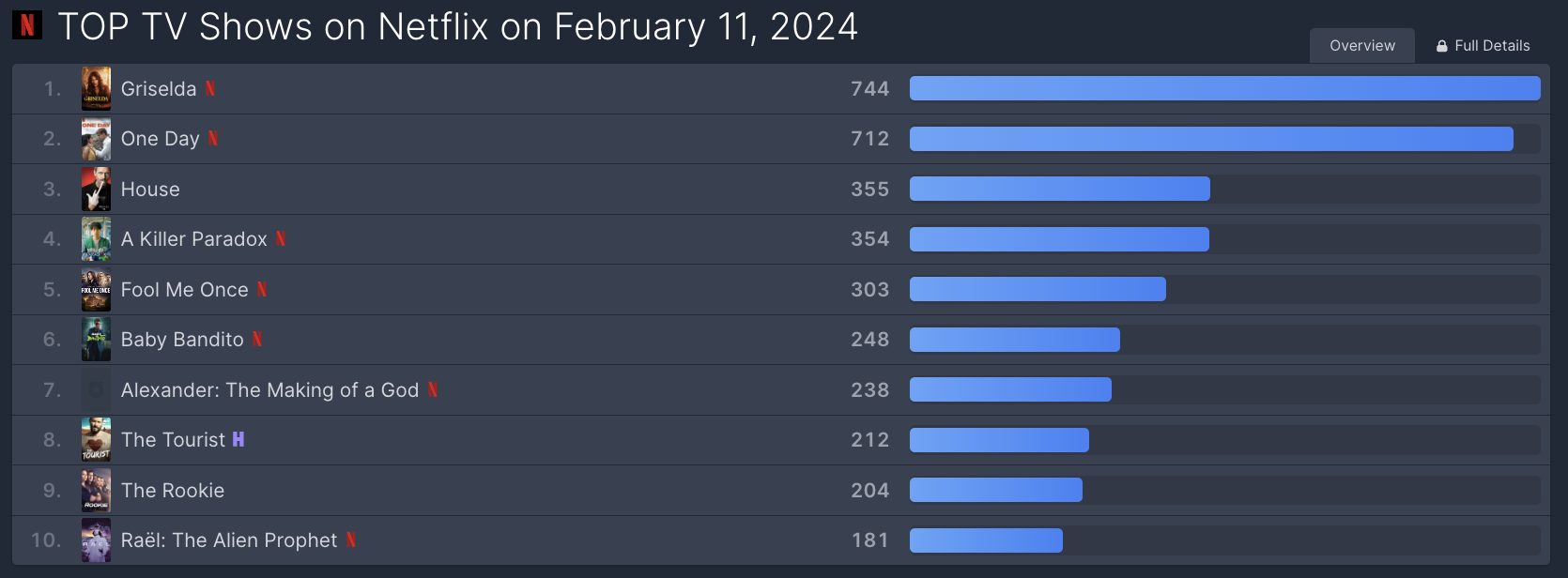The height and width of the screenshot is (578, 1568).
Task: Click the lock icon on Full Details
Action: (x=1442, y=46)
